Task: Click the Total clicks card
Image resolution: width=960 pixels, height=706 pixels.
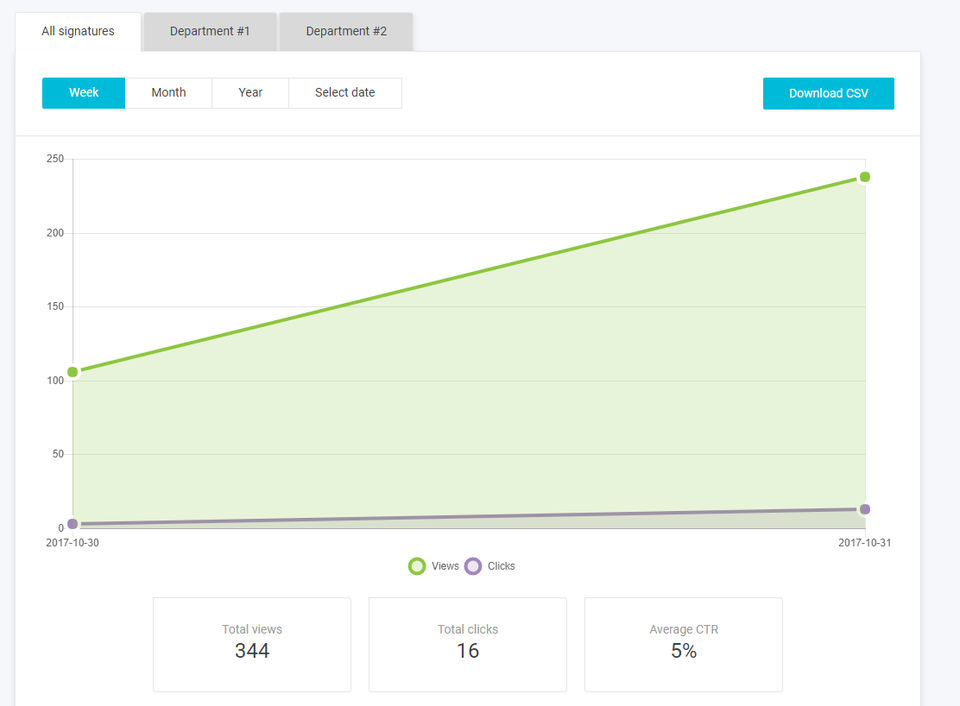Action: (x=468, y=645)
